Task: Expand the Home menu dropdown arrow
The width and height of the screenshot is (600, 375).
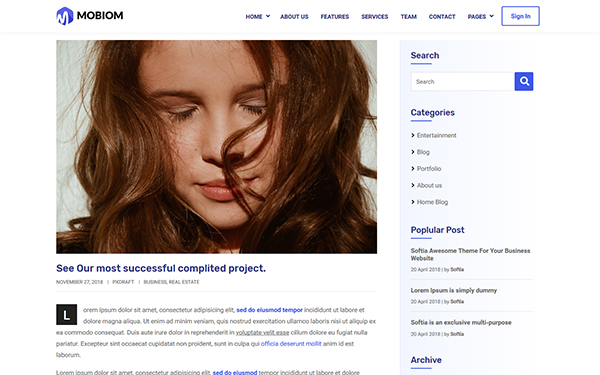Action: (x=268, y=16)
